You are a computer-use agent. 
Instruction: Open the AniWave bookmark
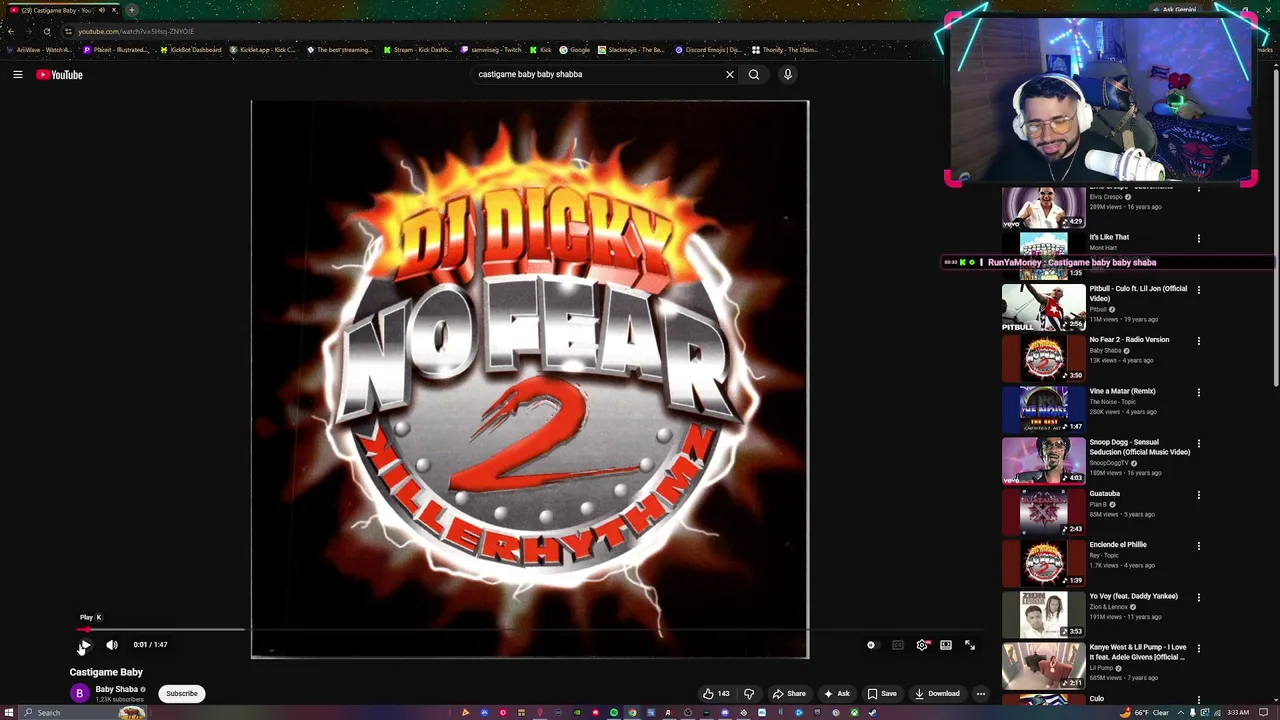click(x=39, y=50)
